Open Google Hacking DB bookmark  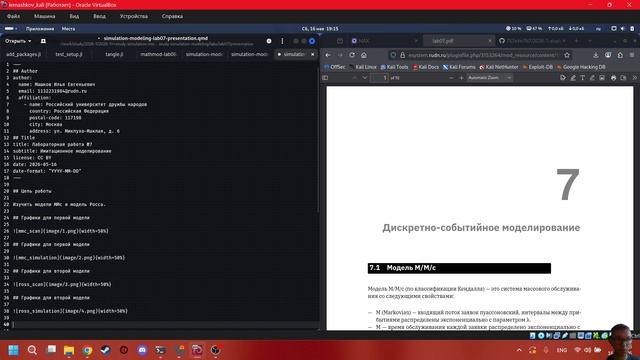click(x=581, y=67)
